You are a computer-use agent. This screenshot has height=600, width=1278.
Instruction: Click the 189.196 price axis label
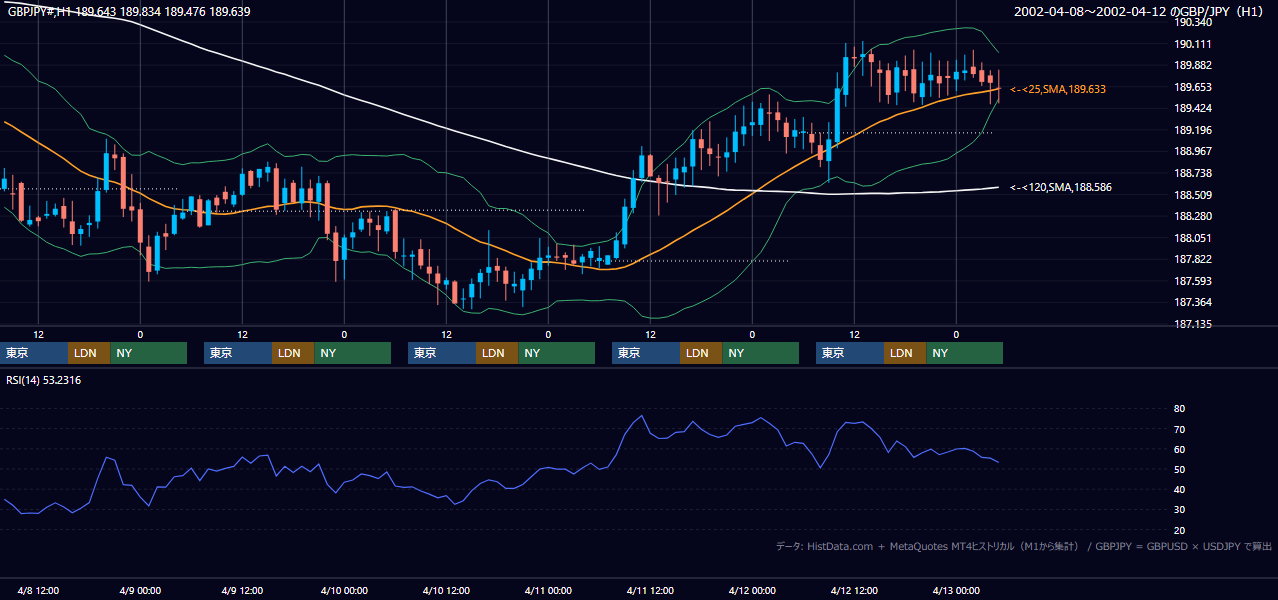pos(1195,130)
